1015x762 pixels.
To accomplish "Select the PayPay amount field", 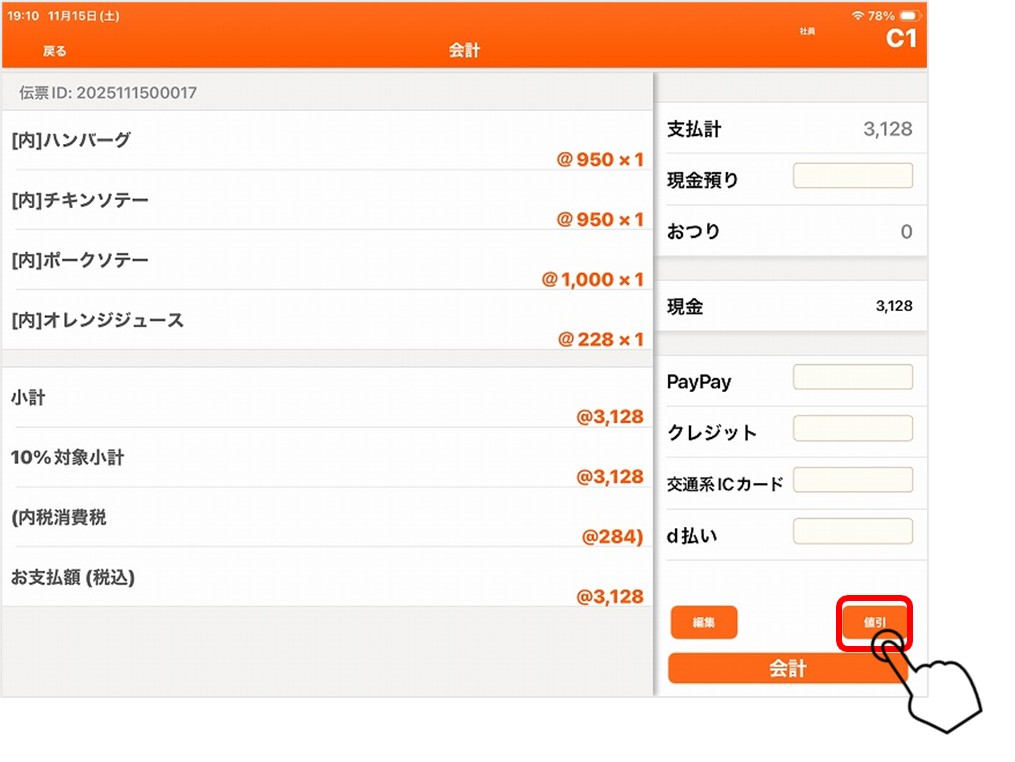I will point(852,377).
